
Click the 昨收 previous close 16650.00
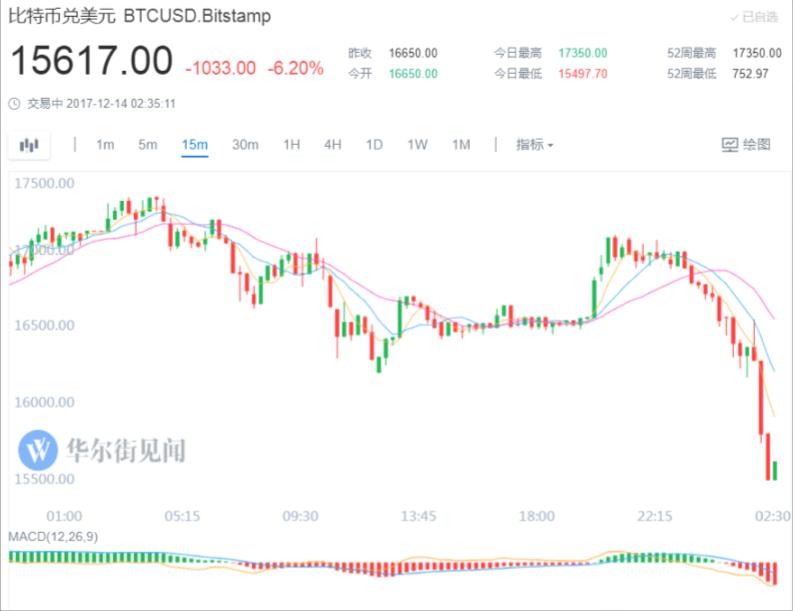[413, 53]
